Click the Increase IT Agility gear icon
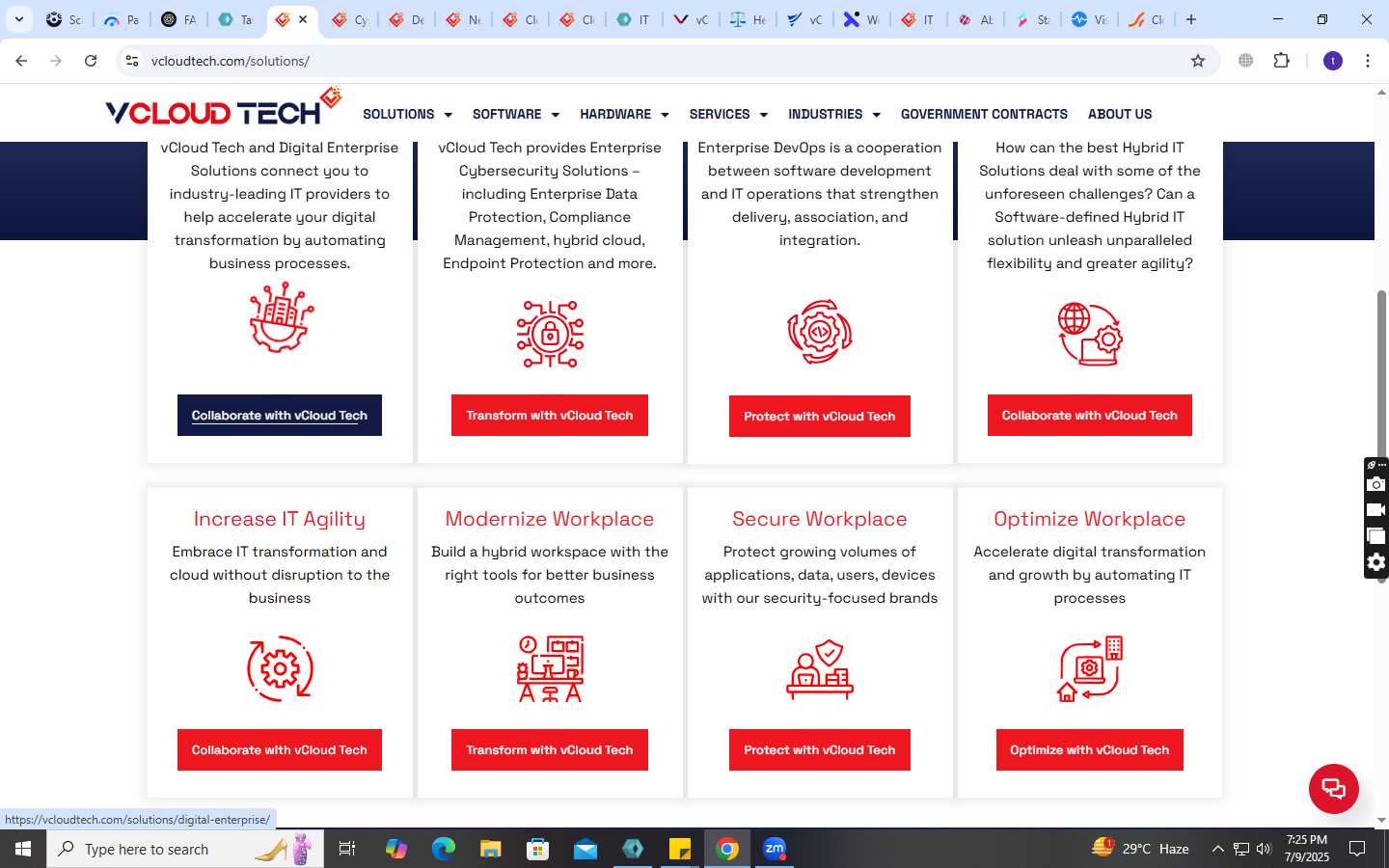 [x=280, y=668]
